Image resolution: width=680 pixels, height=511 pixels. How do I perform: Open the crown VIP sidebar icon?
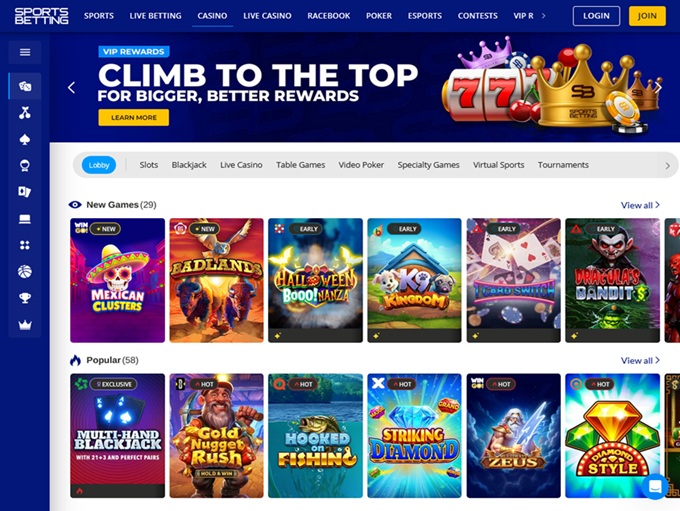point(25,325)
